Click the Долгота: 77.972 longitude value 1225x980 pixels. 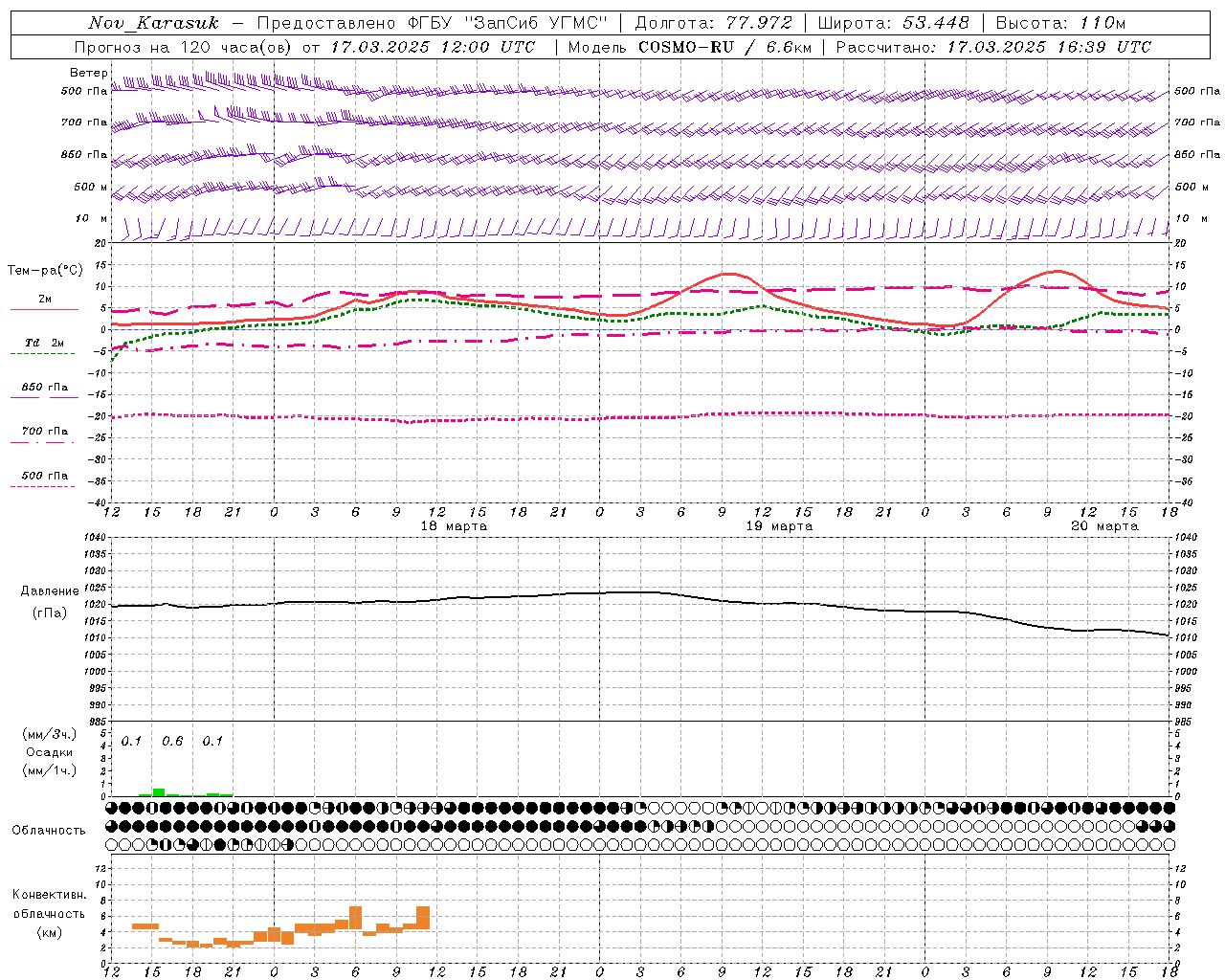click(713, 23)
